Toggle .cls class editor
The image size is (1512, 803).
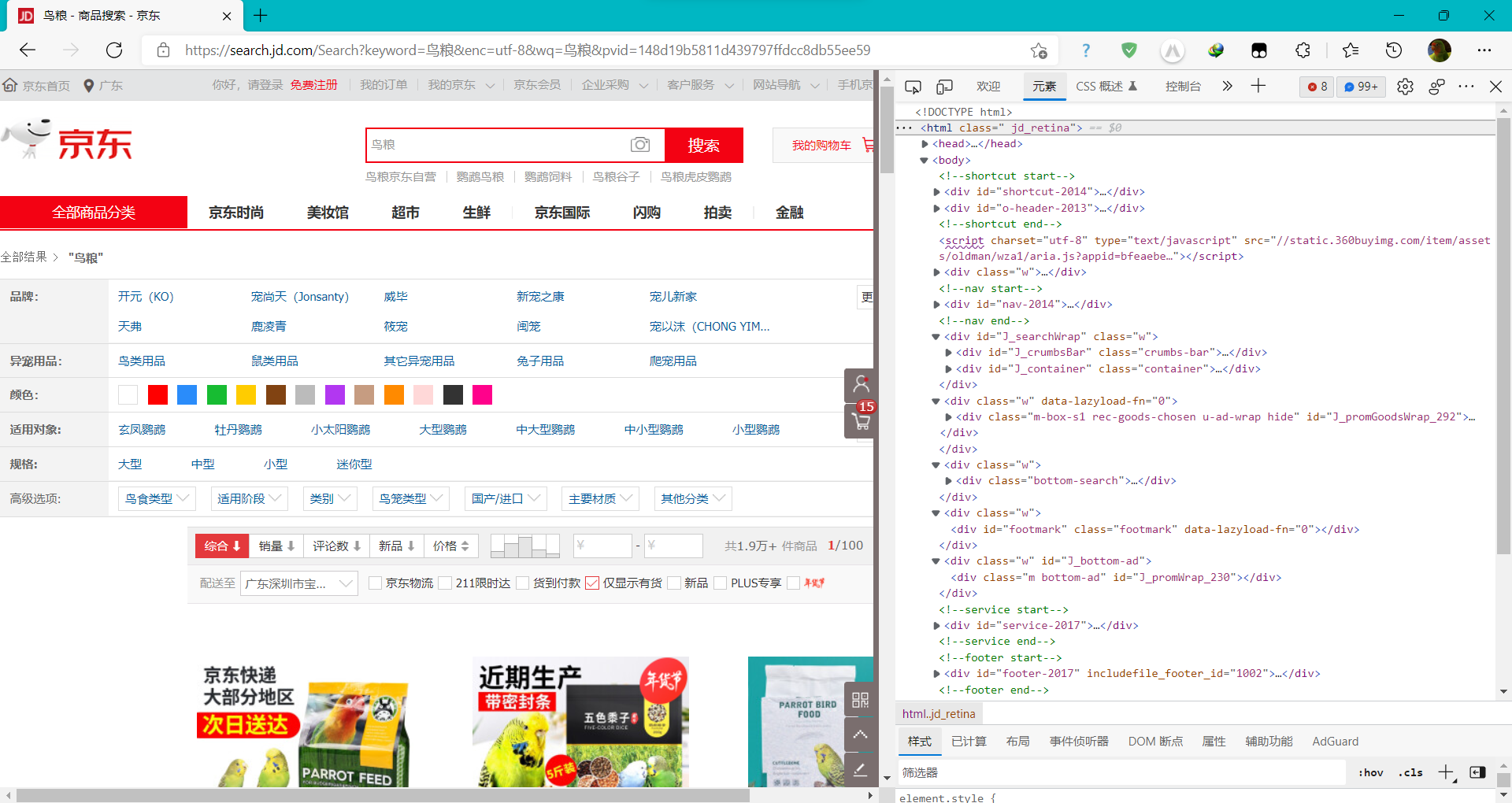tap(1410, 772)
